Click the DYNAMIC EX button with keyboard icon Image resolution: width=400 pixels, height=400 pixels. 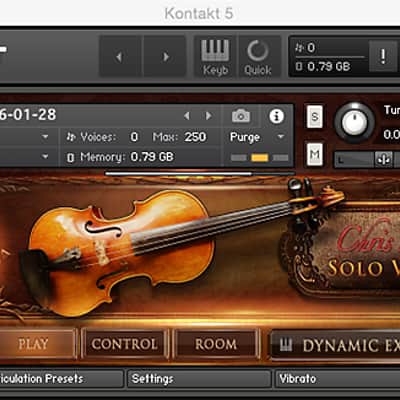coord(335,345)
